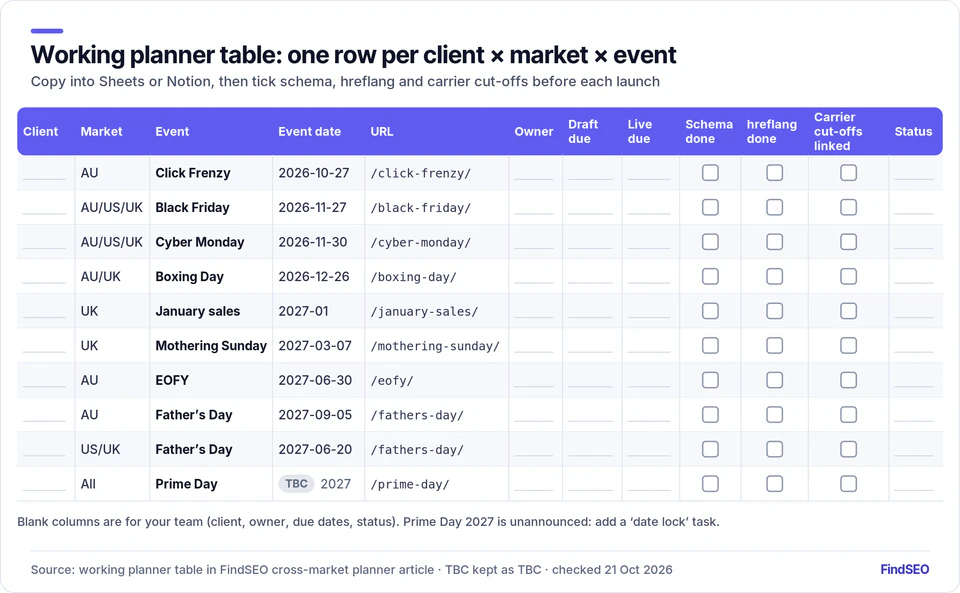This screenshot has width=960, height=593.
Task: Click the Client column header
Action: click(40, 132)
